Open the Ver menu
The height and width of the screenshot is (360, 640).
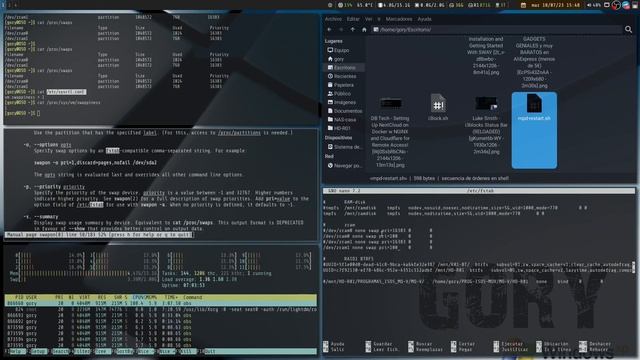(x=368, y=19)
